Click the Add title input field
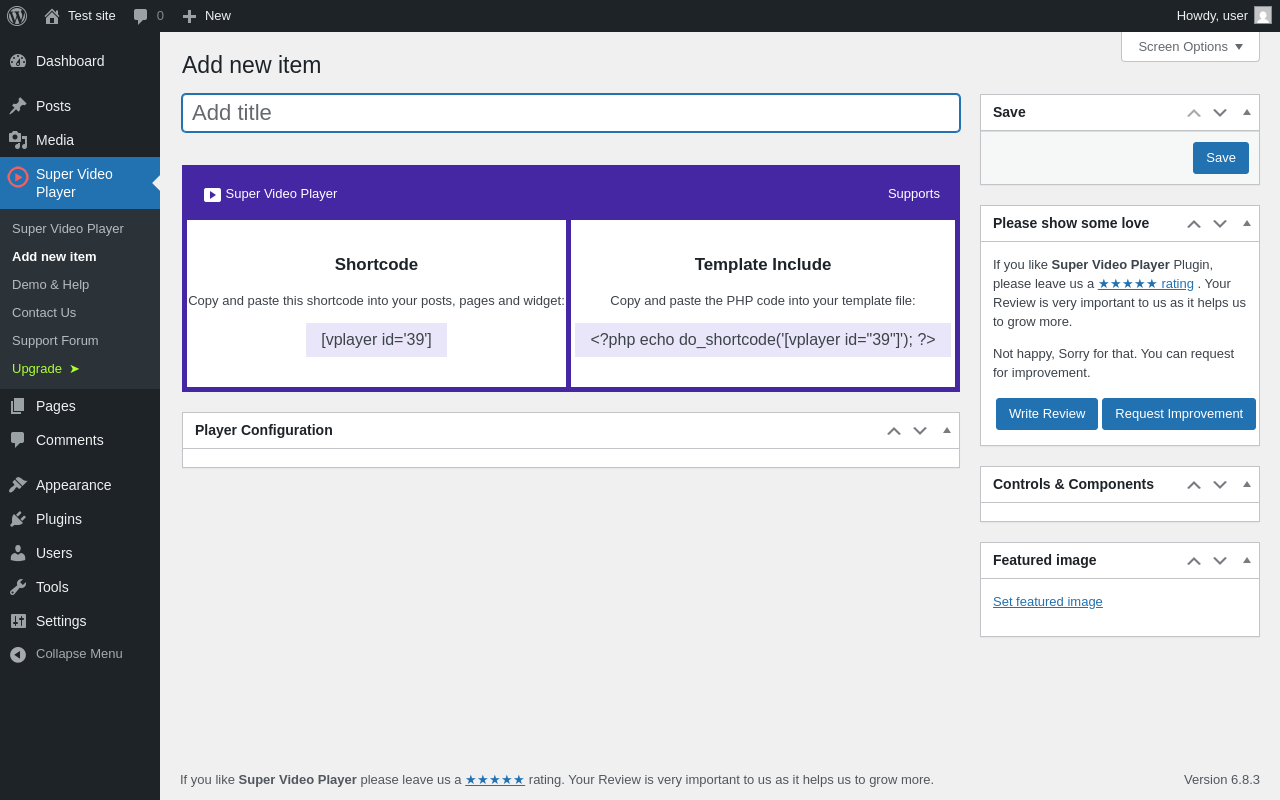Viewport: 1280px width, 800px height. point(570,113)
